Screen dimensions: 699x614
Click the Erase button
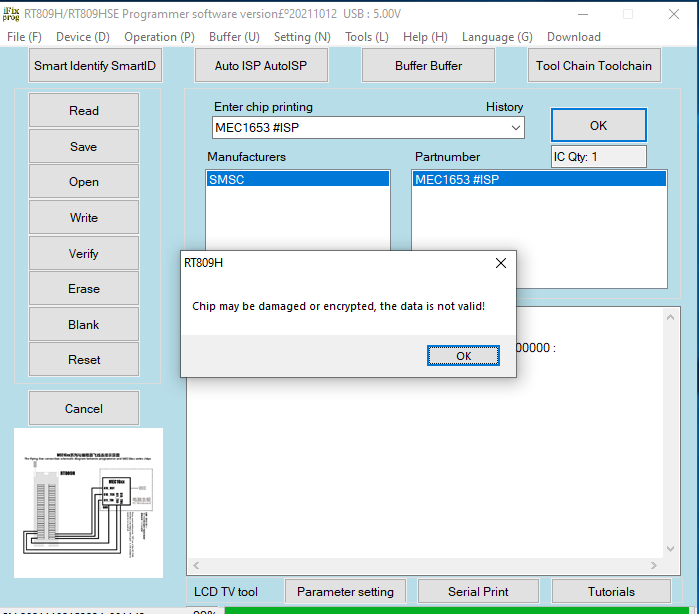coord(84,289)
